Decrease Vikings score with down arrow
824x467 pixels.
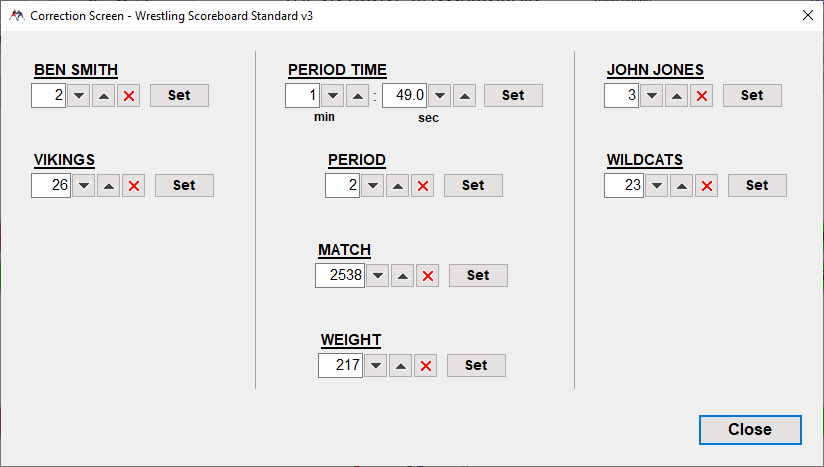click(x=83, y=186)
